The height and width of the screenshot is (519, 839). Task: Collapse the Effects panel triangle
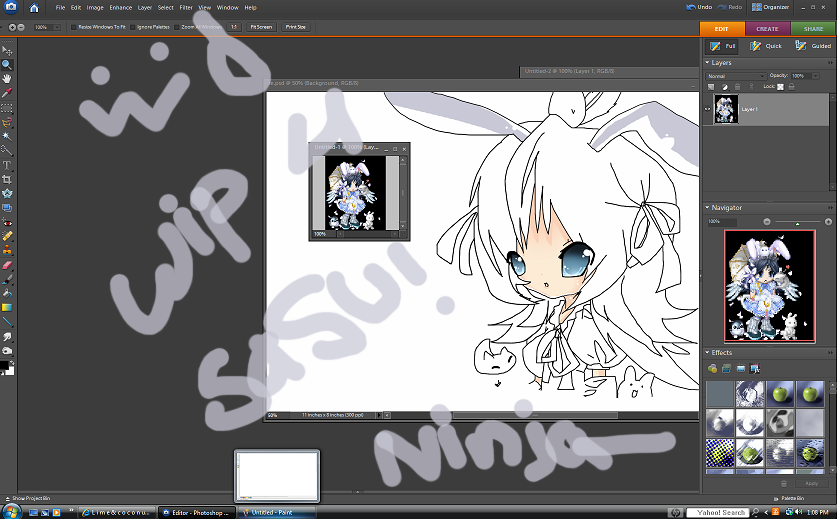(x=707, y=353)
